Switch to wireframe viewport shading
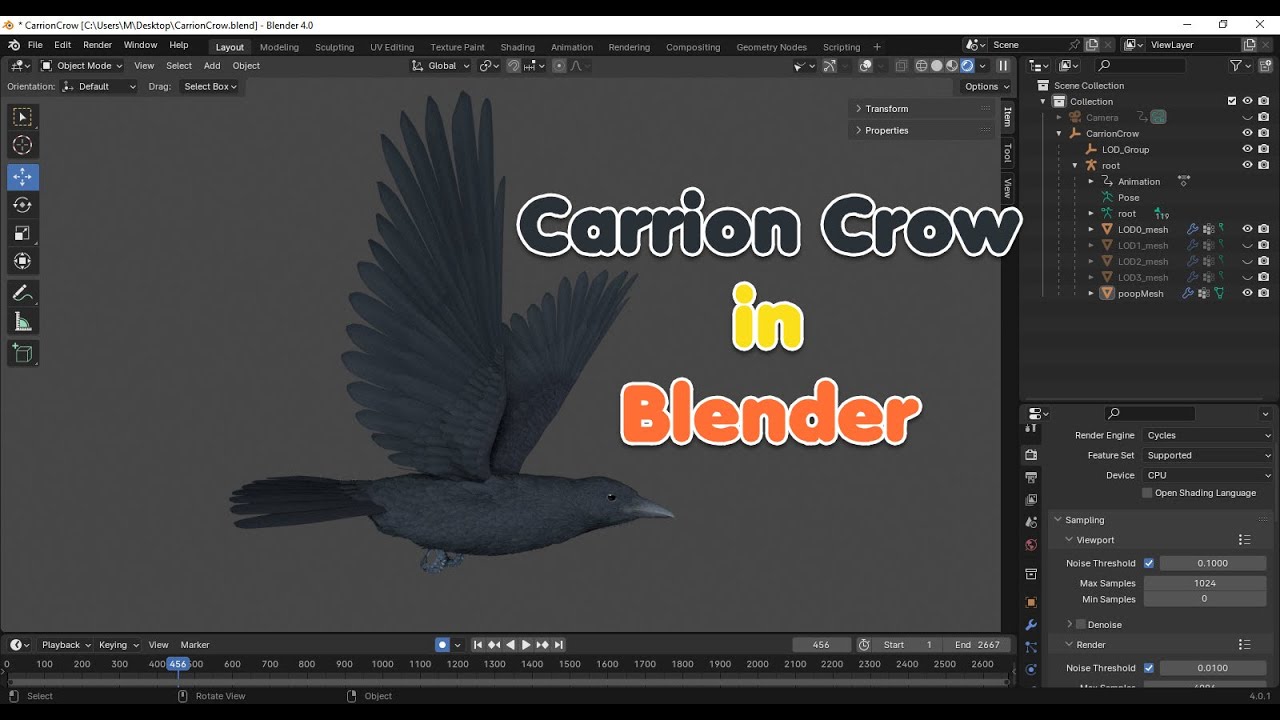 click(922, 66)
